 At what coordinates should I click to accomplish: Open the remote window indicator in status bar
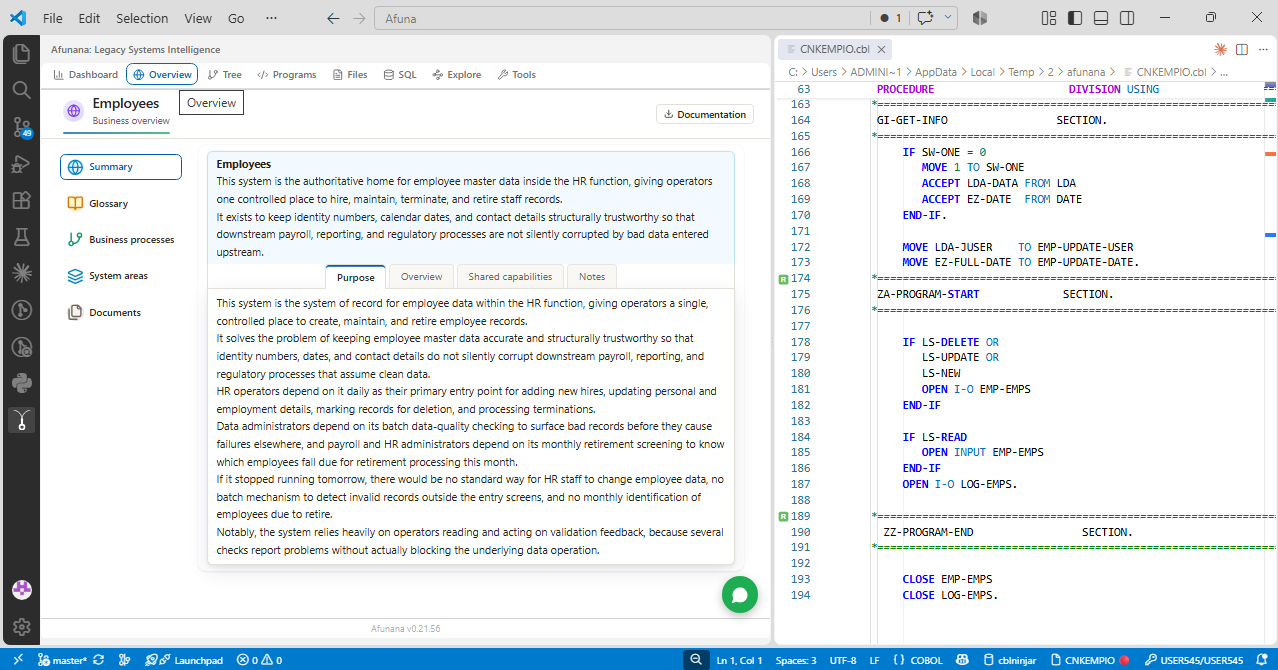point(17,660)
